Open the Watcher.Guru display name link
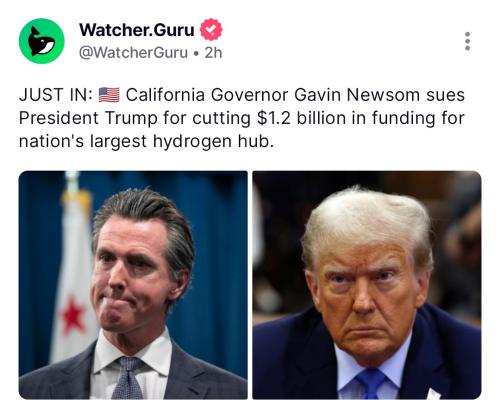Image resolution: width=500 pixels, height=419 pixels. [137, 30]
